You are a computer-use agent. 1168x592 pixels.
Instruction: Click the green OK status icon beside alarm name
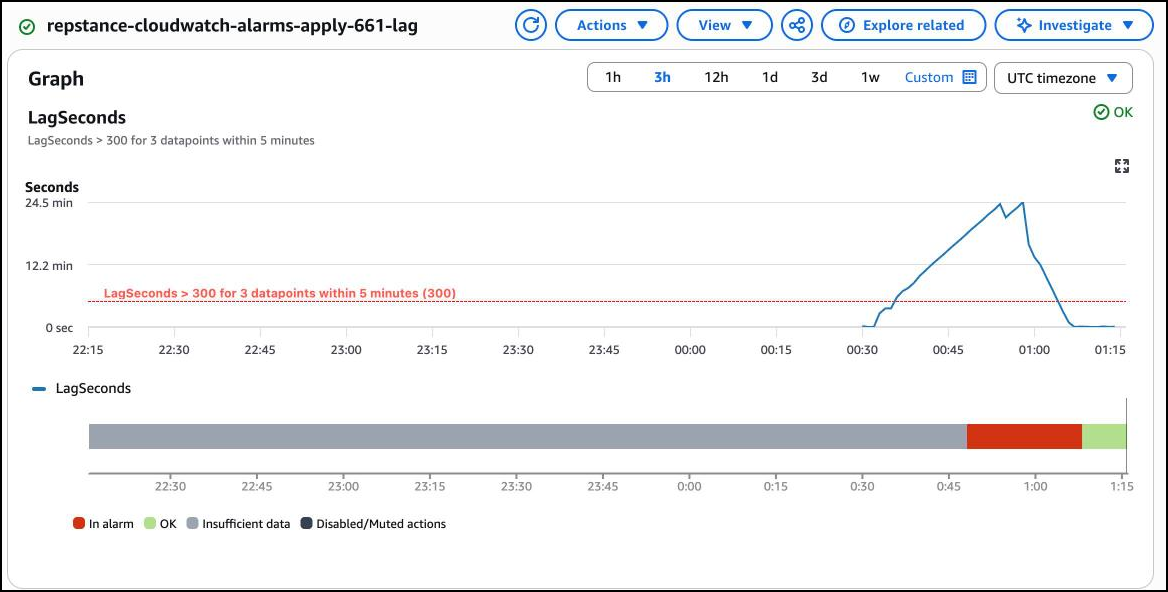[27, 27]
